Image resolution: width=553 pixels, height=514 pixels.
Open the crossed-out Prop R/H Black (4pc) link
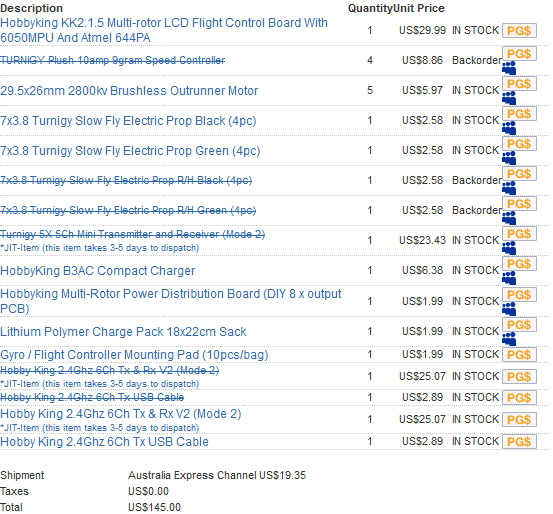point(126,180)
